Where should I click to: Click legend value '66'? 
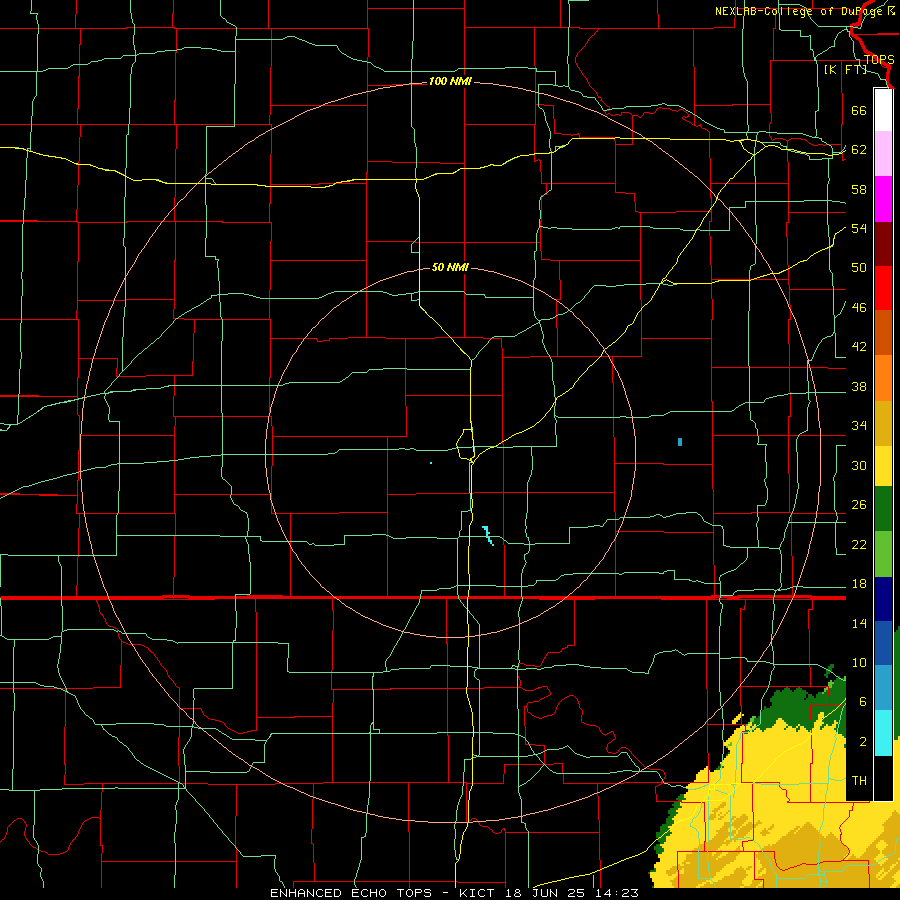pos(859,110)
